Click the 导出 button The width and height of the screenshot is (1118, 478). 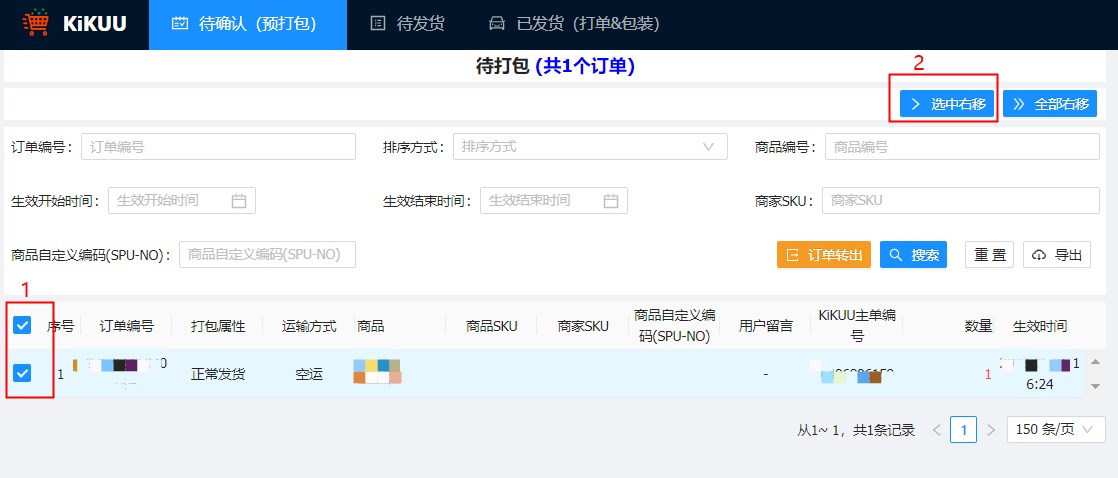point(1057,255)
